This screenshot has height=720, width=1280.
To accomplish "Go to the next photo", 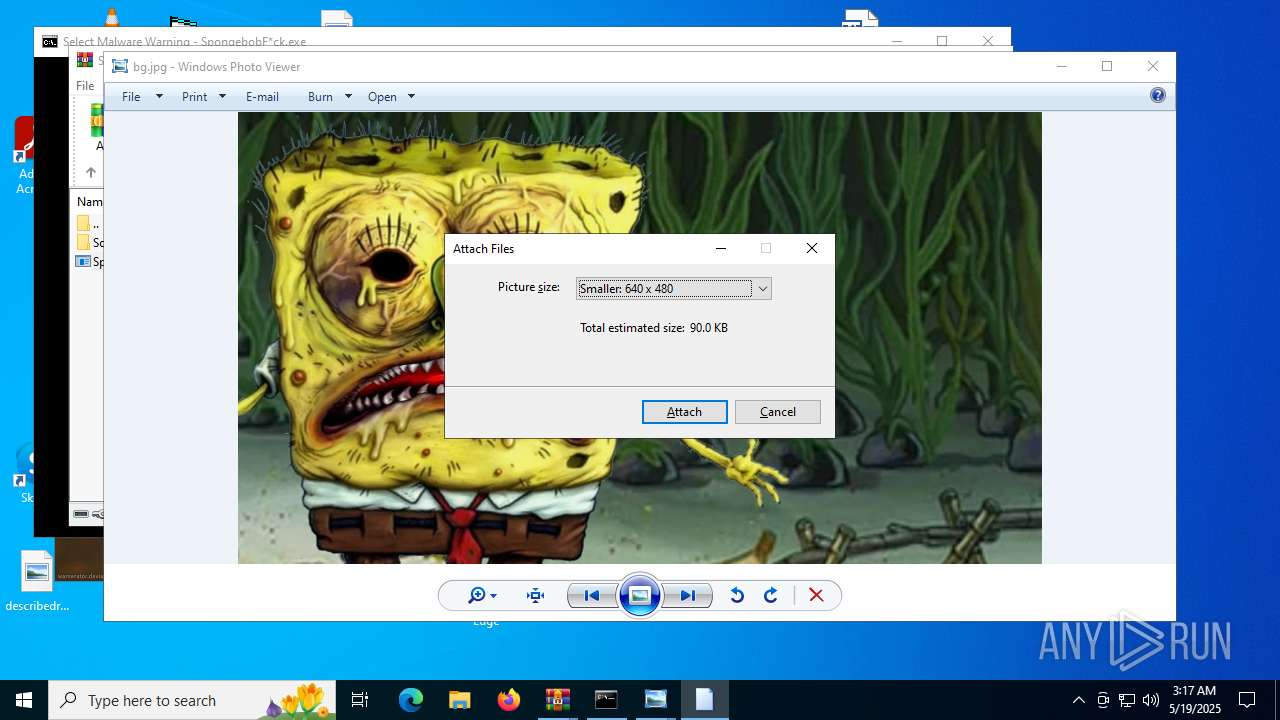I will (x=688, y=596).
